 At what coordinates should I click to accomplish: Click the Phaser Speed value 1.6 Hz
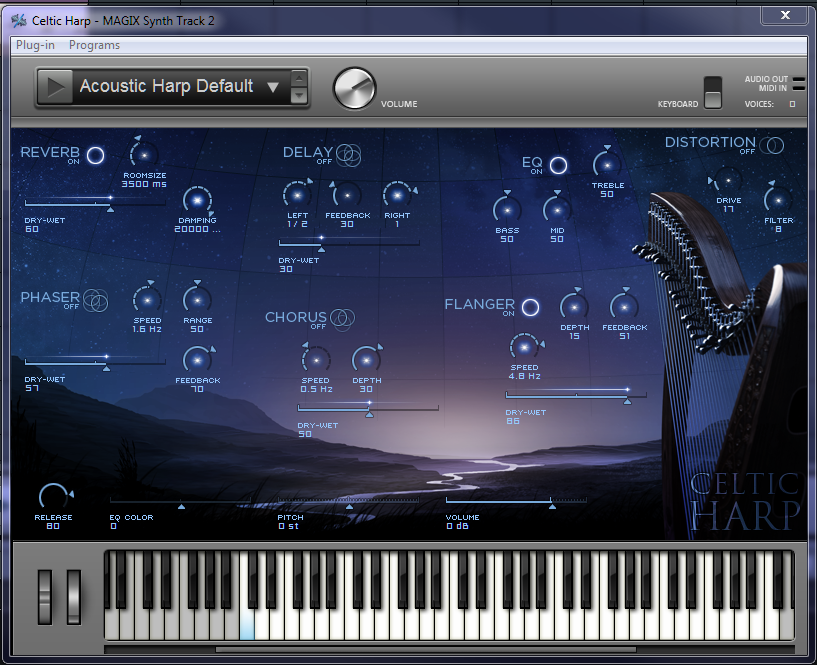147,329
